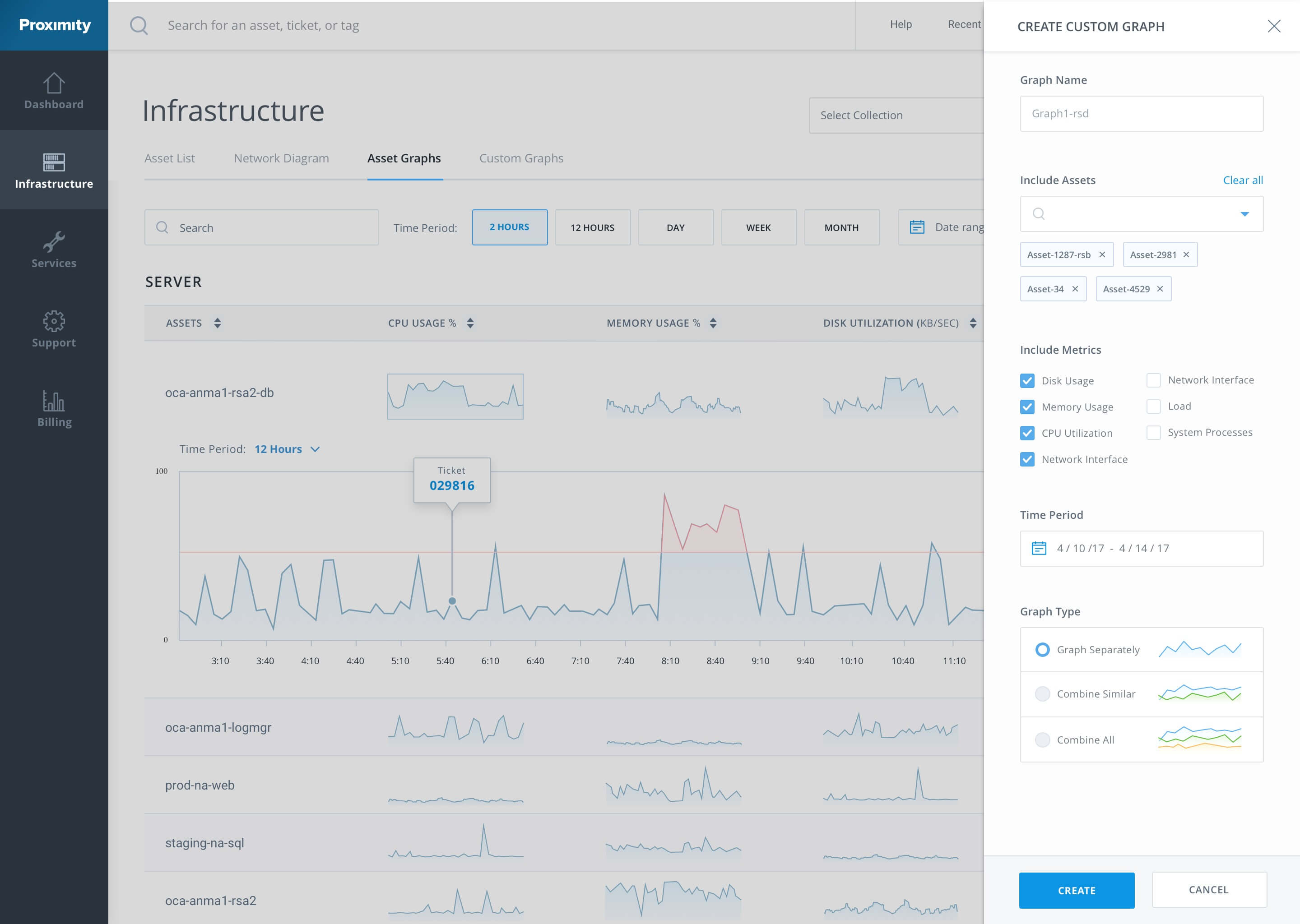This screenshot has width=1300, height=924.
Task: Select the Combine All graph type
Action: 1043,739
